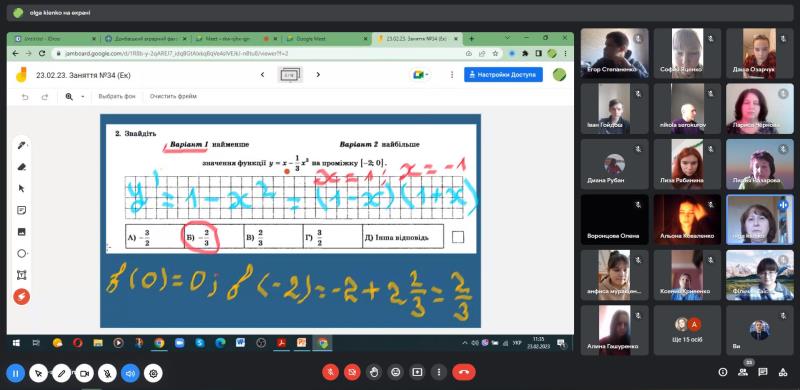Image resolution: width=800 pixels, height=390 pixels.
Task: Open Jamboard three-dot more menu
Action: tap(452, 75)
